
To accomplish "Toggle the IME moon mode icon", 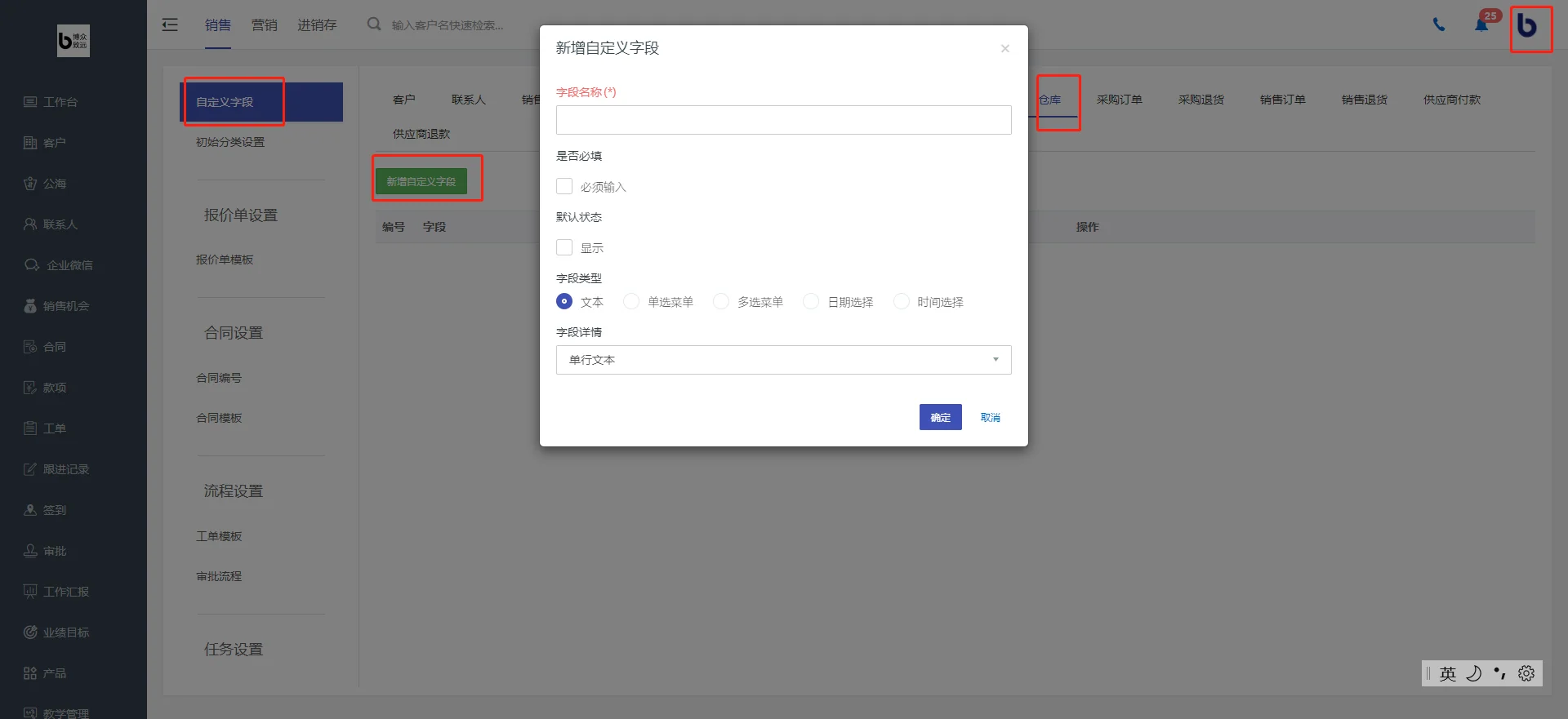I will pyautogui.click(x=1474, y=673).
